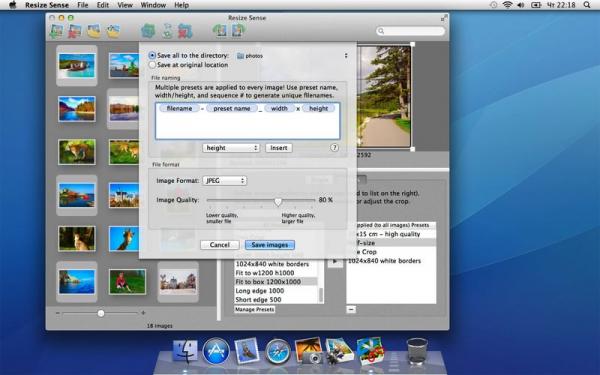The image size is (600, 375).
Task: Click the volume icon in menu bar
Action: click(x=521, y=5)
